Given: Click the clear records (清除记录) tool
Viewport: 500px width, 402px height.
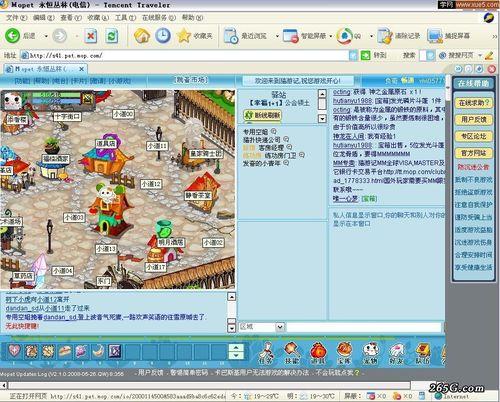Looking at the screenshot, I should pyautogui.click(x=399, y=36).
